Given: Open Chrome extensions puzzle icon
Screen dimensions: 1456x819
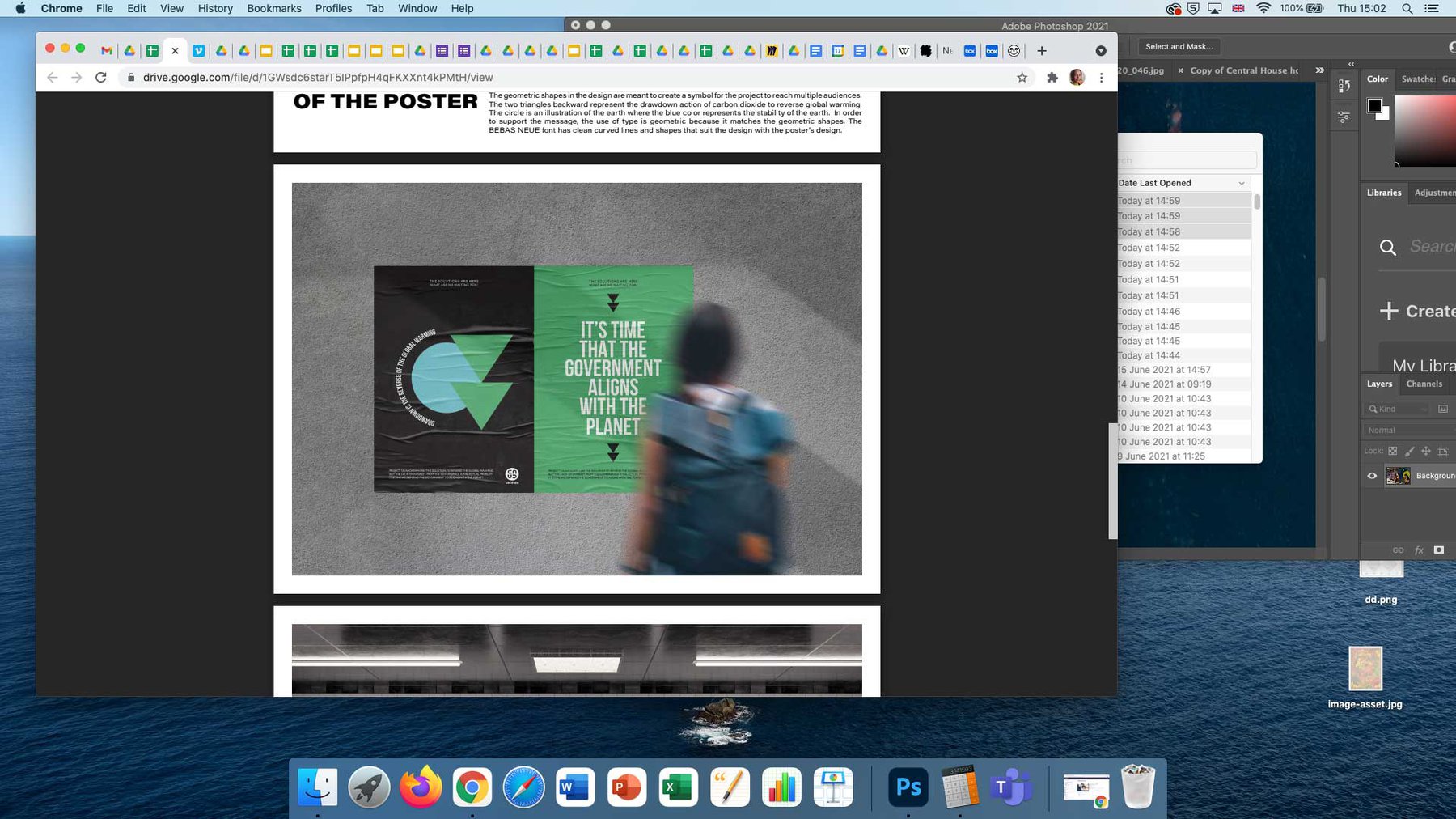Looking at the screenshot, I should 1052,78.
